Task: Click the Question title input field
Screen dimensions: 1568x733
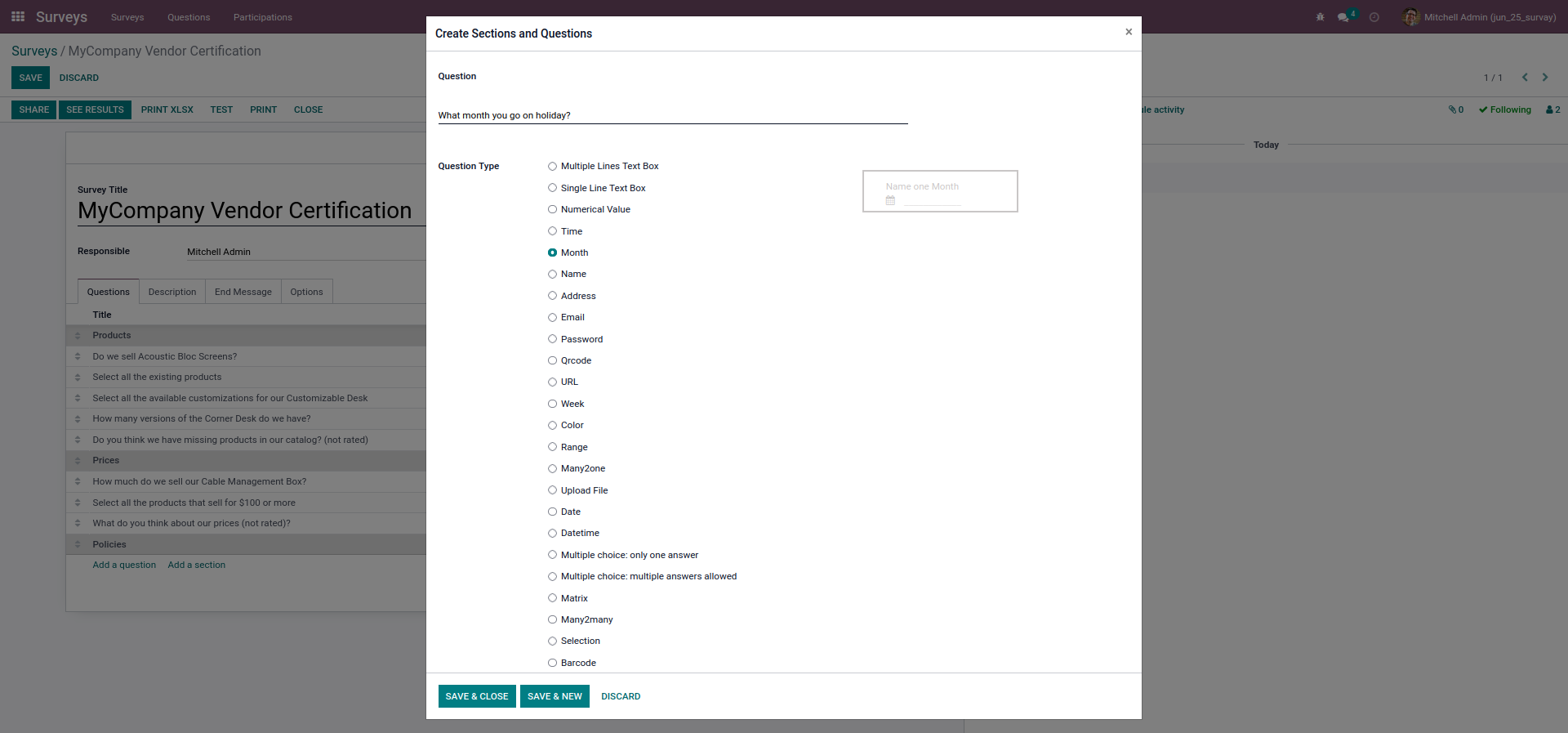Action: click(673, 115)
